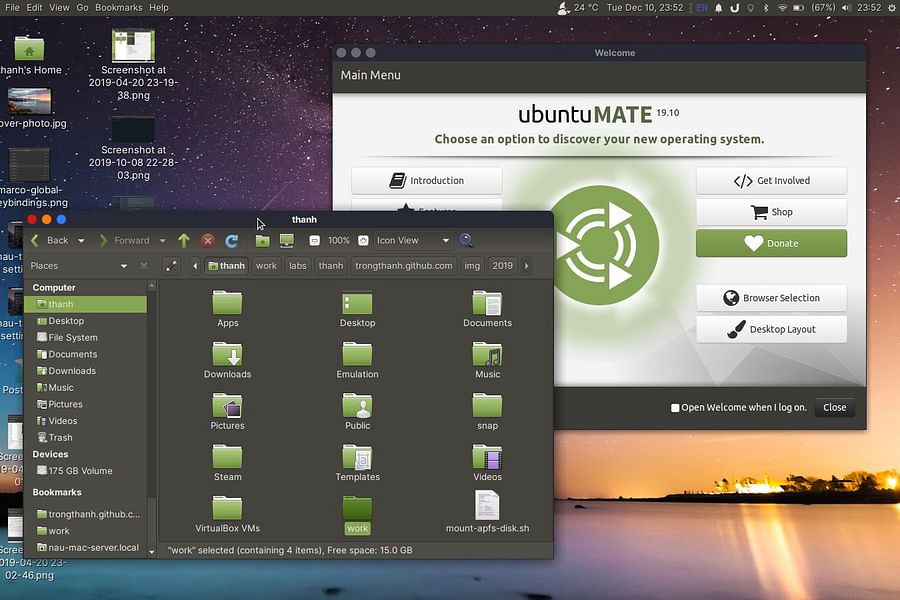The height and width of the screenshot is (600, 900).
Task: Refresh the folder view with the reload icon
Action: [232, 240]
